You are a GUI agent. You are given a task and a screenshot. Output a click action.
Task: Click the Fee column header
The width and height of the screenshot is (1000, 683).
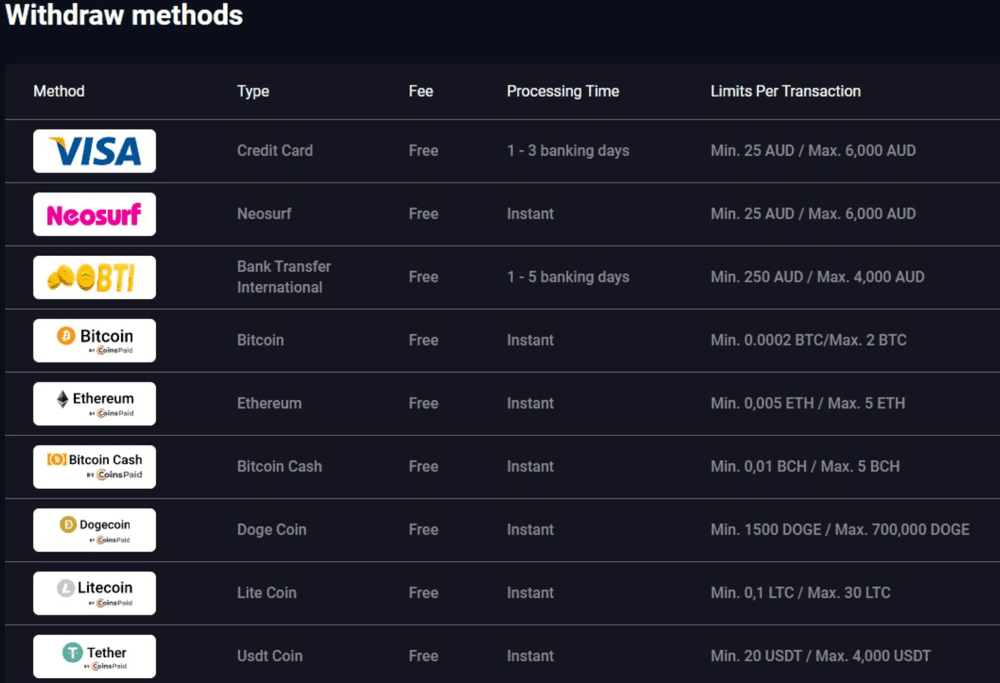pos(421,91)
